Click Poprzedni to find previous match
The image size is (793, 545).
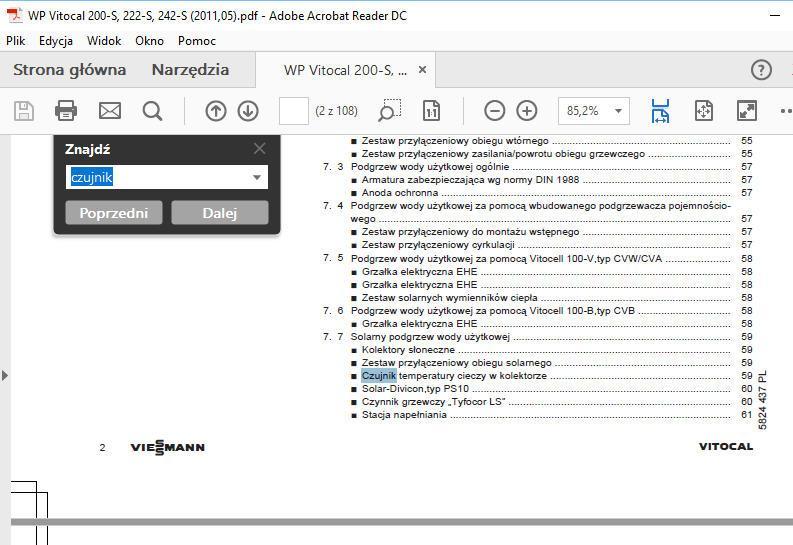click(114, 213)
